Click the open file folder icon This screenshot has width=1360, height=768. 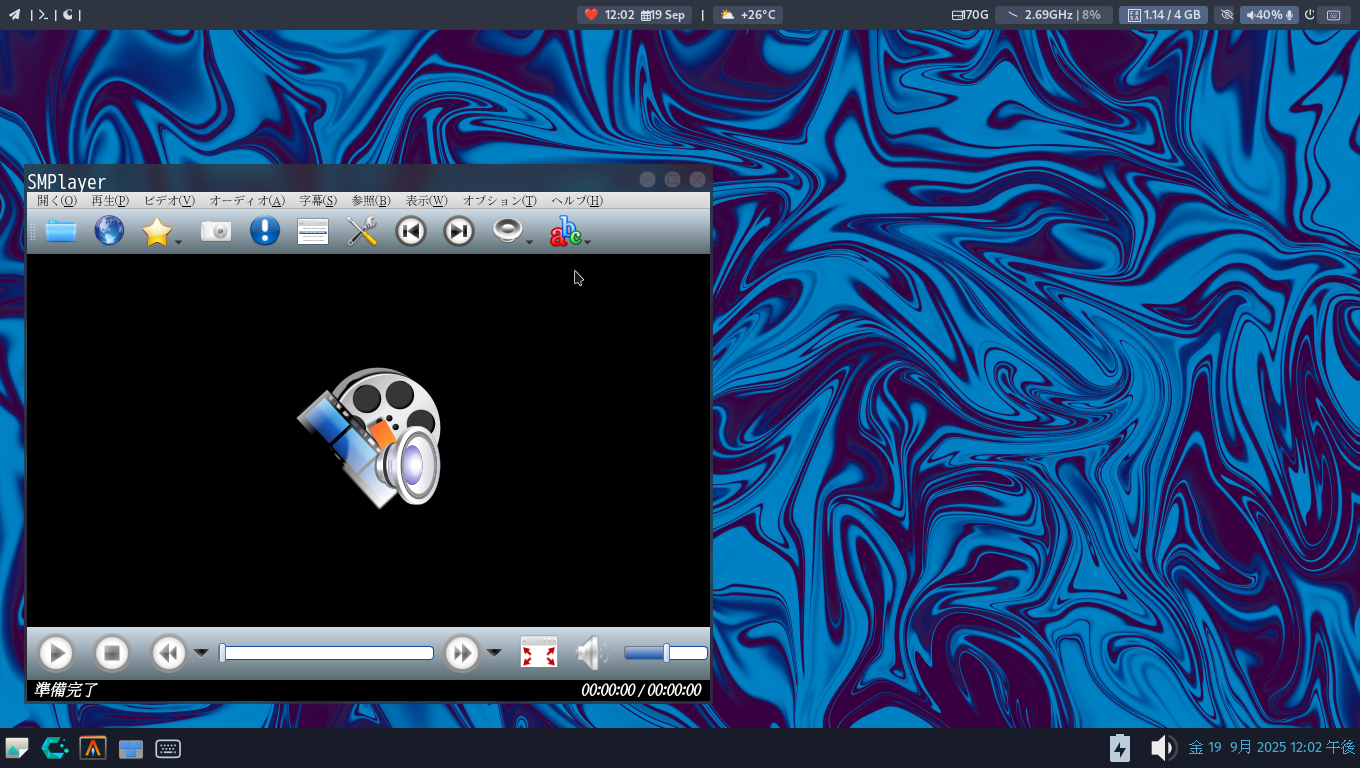(61, 231)
